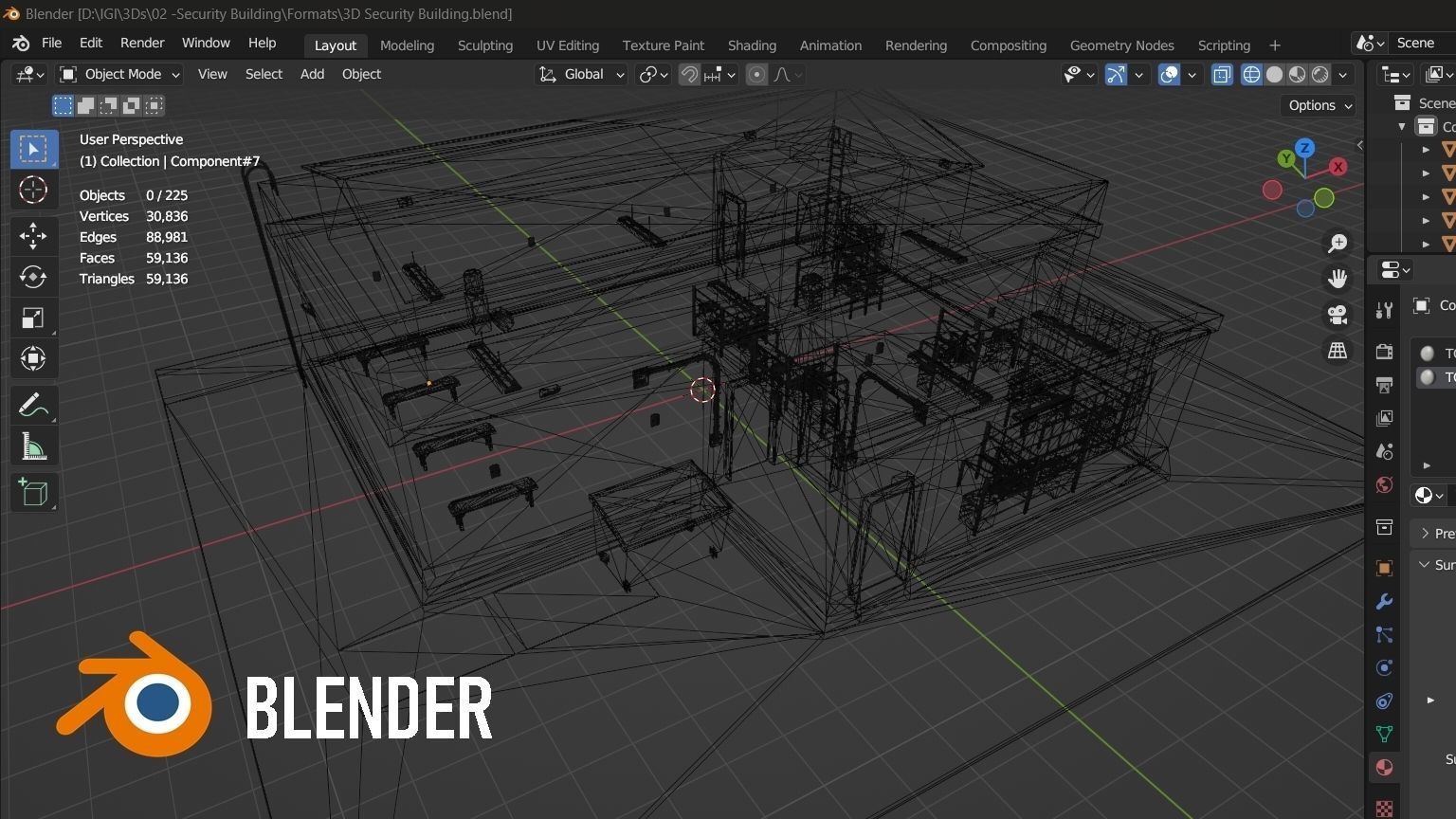The height and width of the screenshot is (819, 1456).
Task: Open gizmo options dropdown arrow
Action: pos(1138,74)
